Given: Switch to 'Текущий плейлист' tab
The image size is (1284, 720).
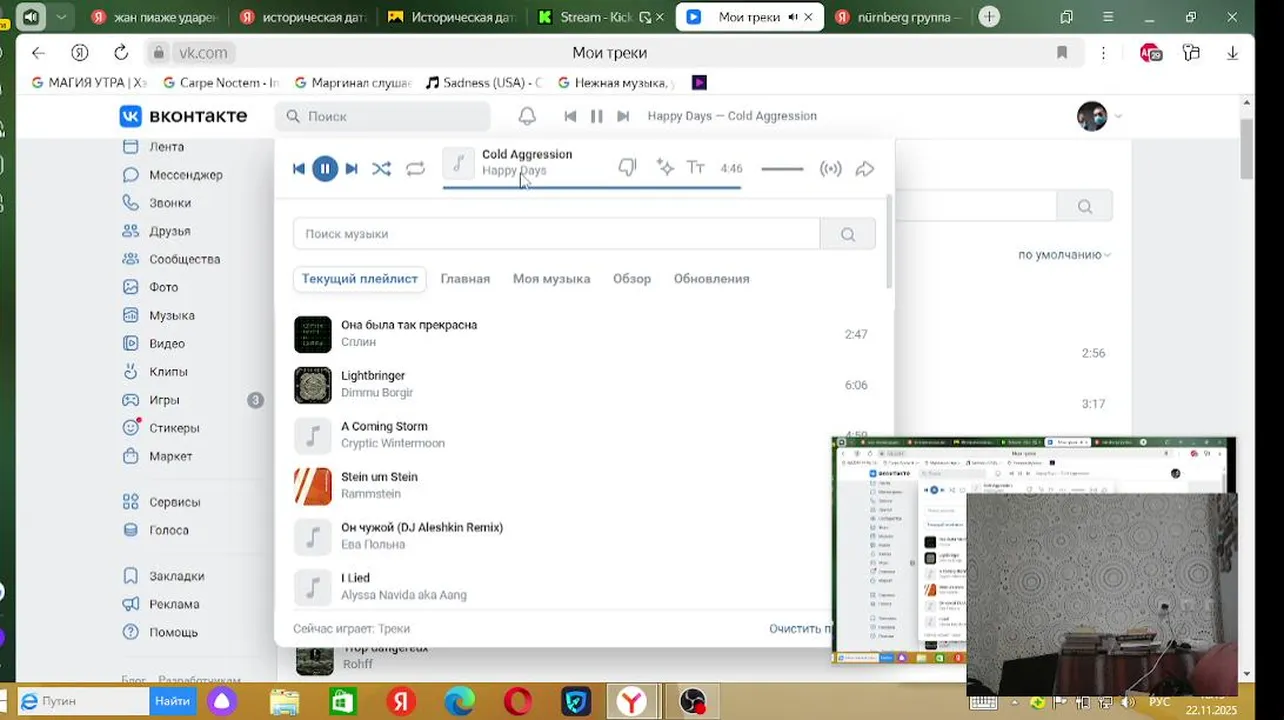Looking at the screenshot, I should [360, 279].
